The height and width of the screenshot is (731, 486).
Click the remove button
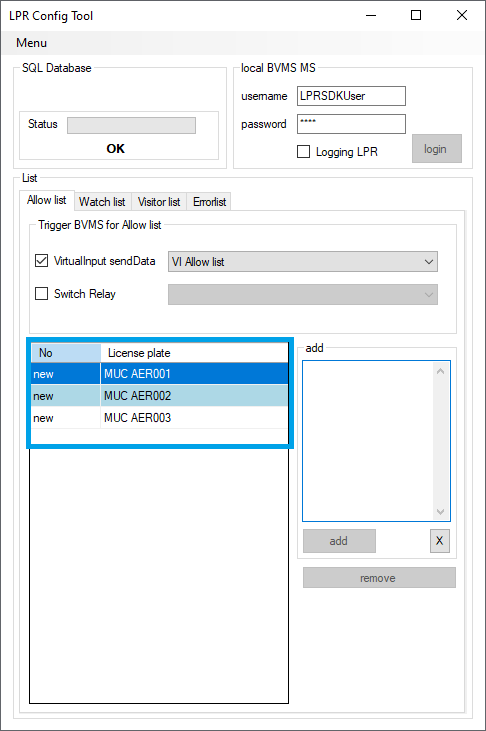coord(379,578)
